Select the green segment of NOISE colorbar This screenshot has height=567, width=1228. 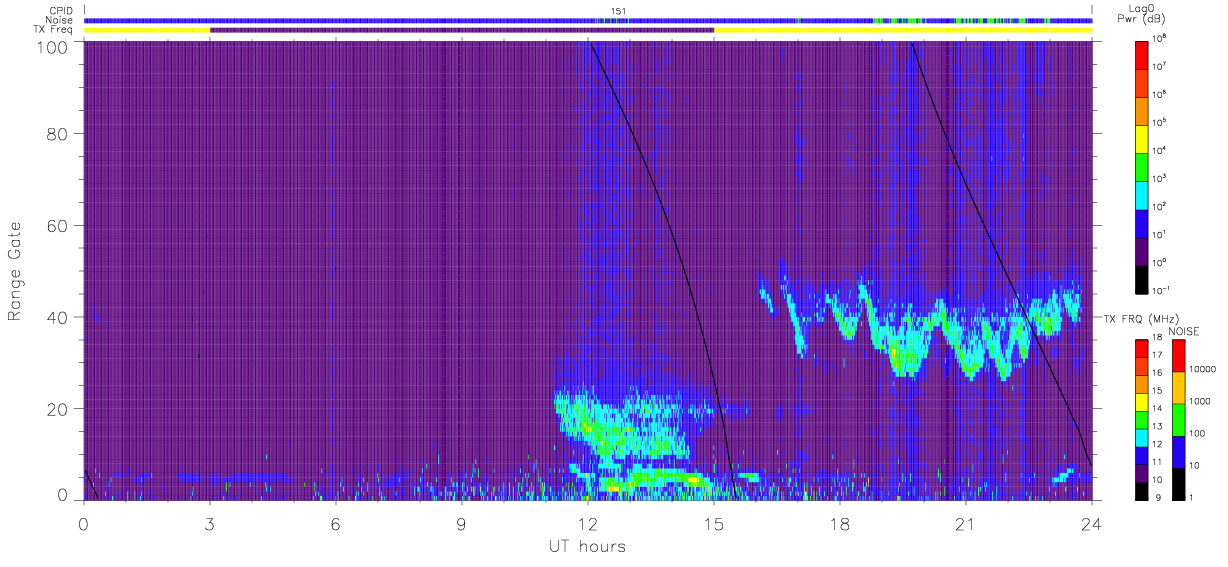point(1178,420)
